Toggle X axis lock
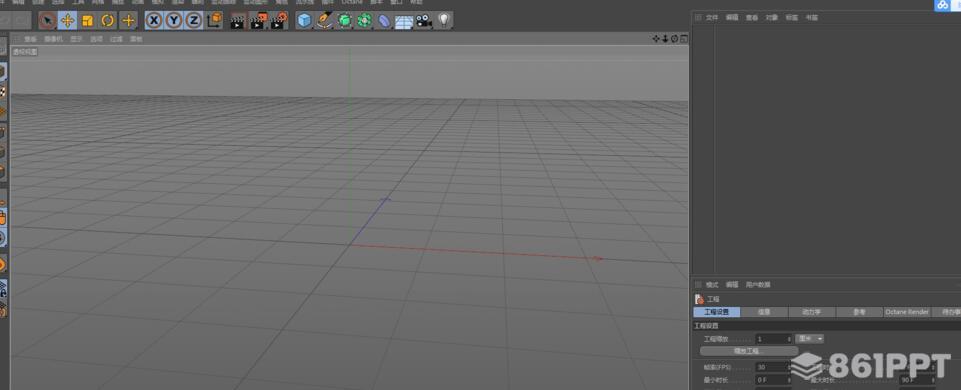This screenshot has width=961, height=390. [154, 21]
